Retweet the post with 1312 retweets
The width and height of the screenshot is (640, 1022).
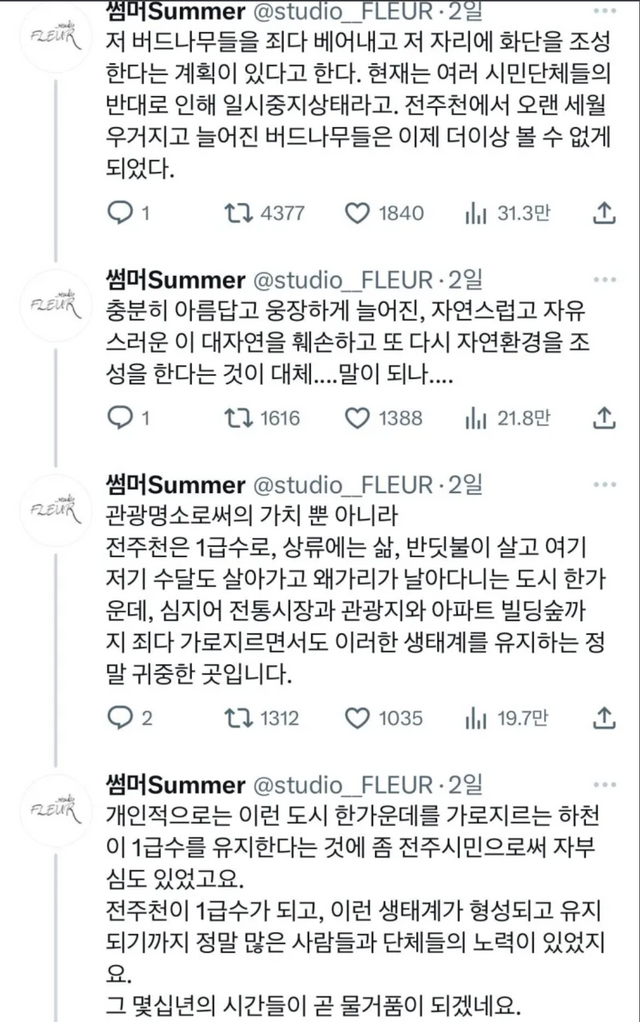[236, 717]
